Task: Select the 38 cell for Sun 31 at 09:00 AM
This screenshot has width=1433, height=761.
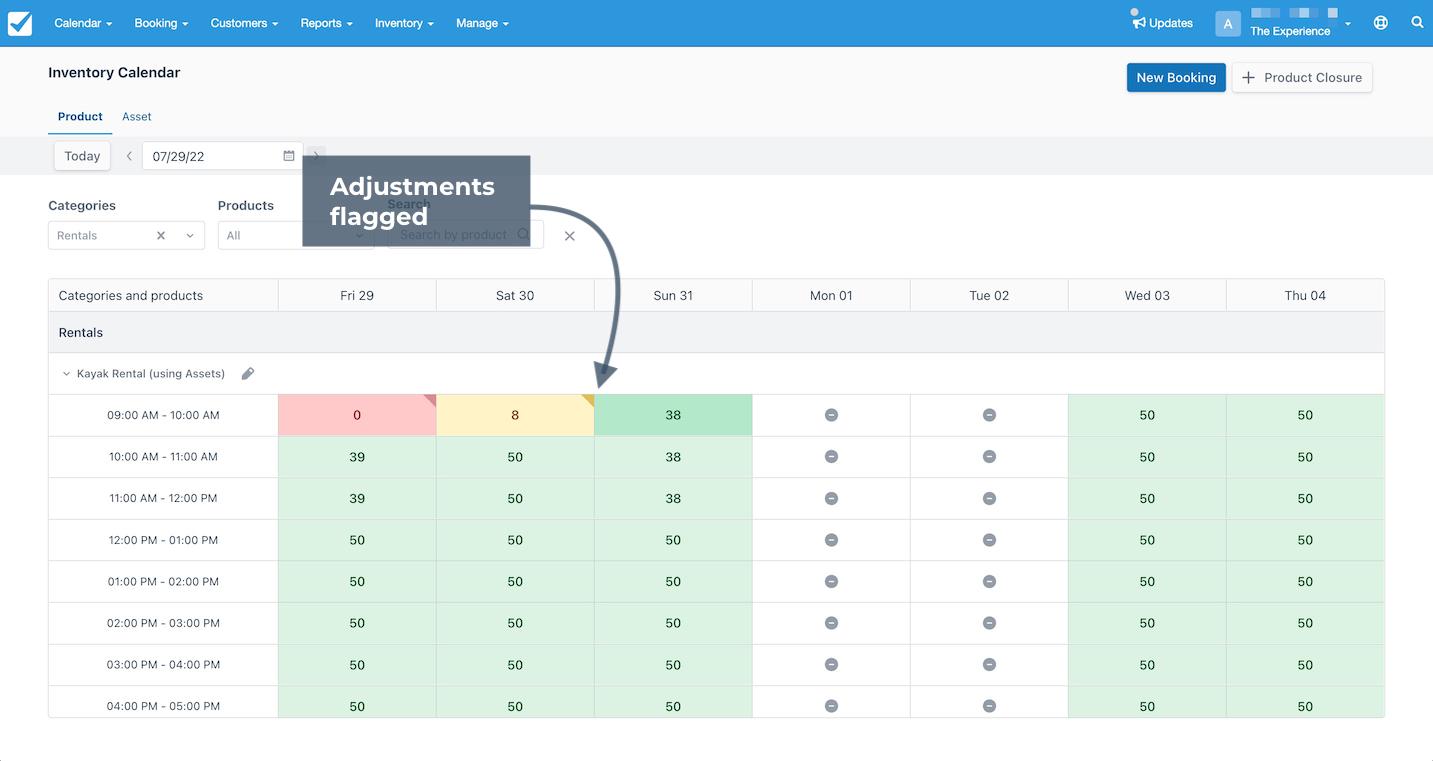Action: click(673, 415)
